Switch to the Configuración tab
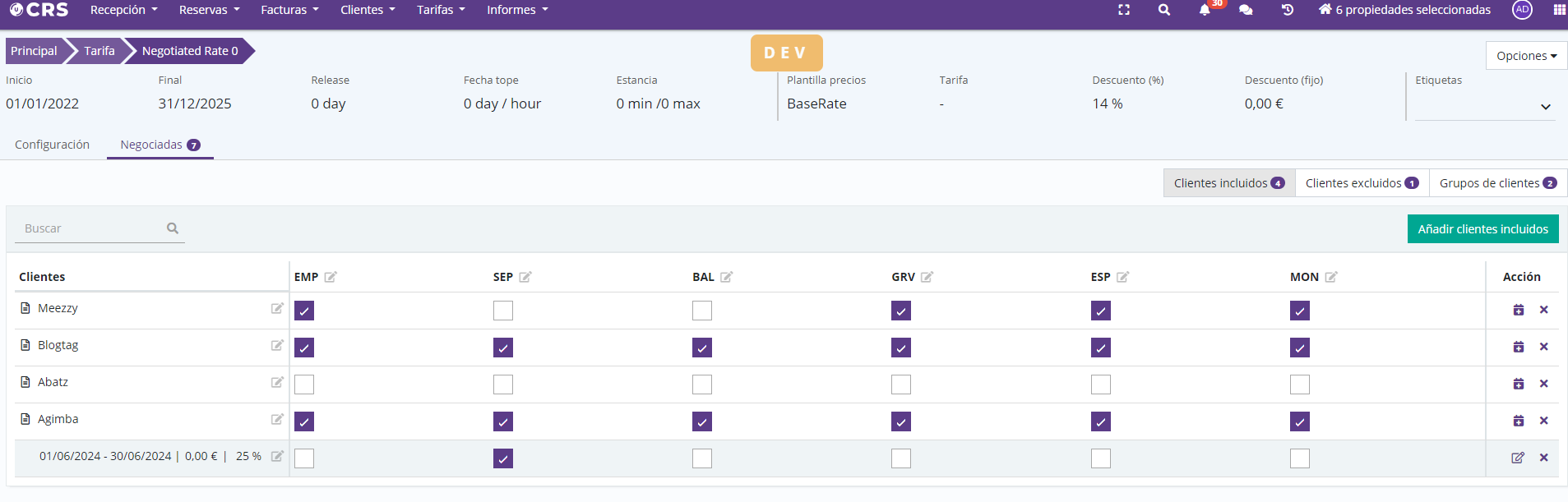 pos(52,145)
